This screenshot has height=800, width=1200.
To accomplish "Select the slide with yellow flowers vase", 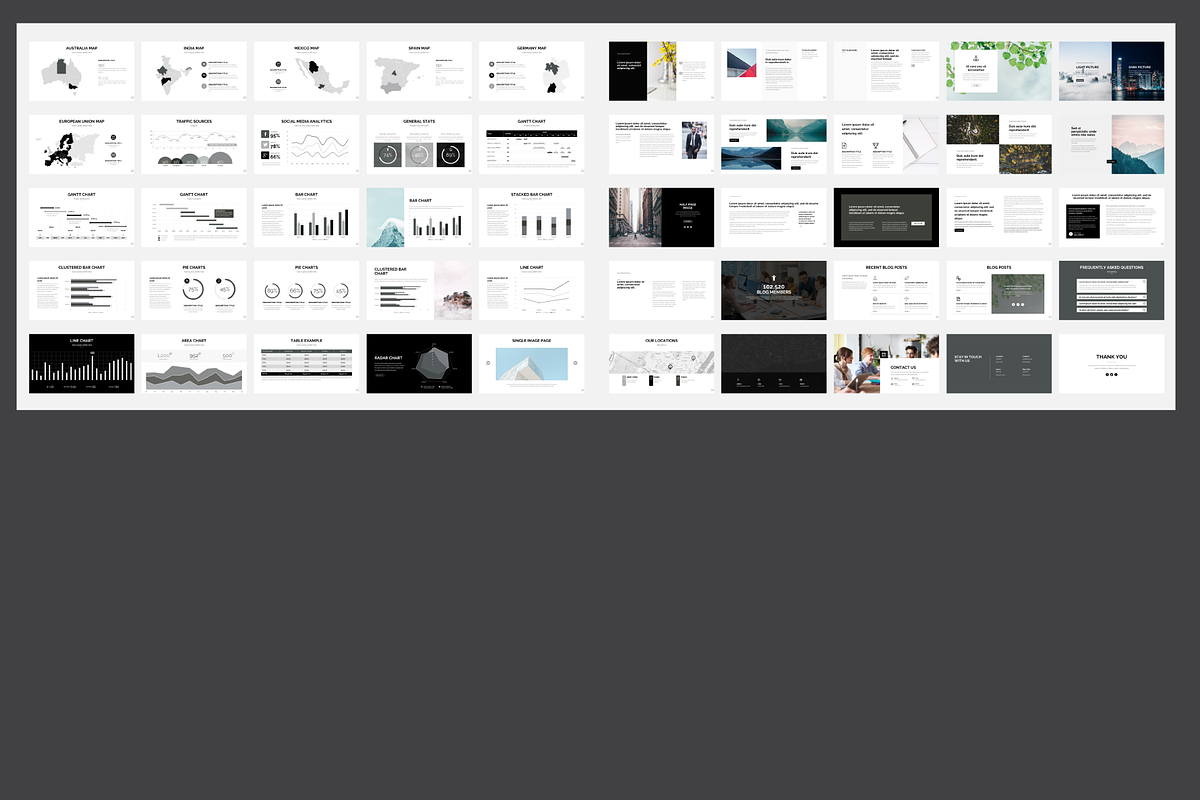I will point(662,71).
